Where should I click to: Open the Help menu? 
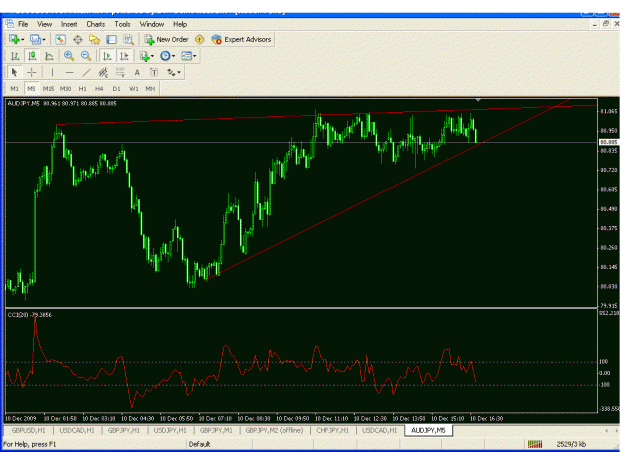180,24
